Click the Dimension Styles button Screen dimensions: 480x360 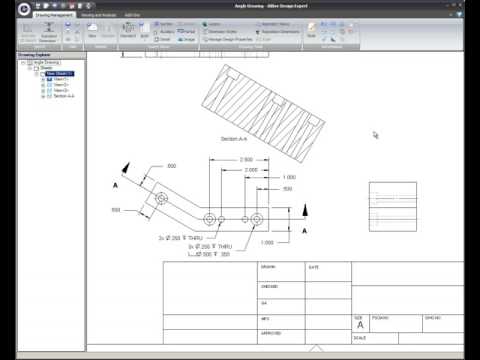tap(220, 32)
